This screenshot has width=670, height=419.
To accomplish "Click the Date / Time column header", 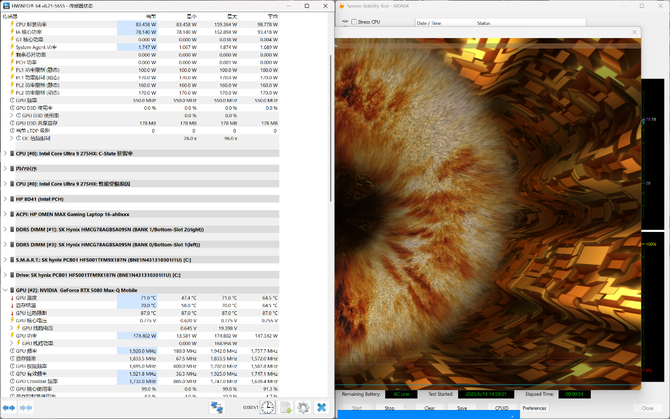I will click(x=429, y=22).
